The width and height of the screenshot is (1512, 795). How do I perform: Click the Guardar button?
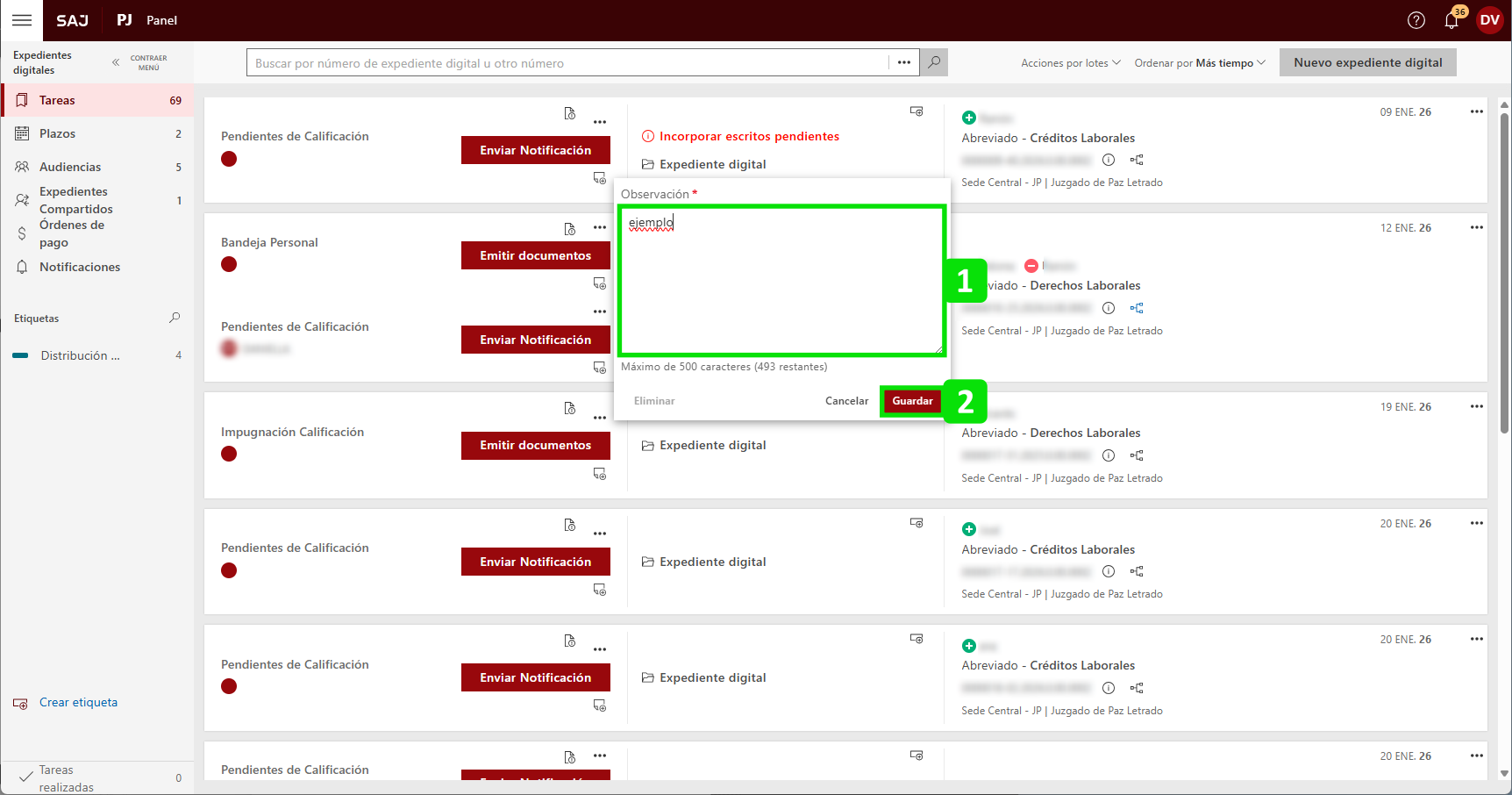pos(911,401)
